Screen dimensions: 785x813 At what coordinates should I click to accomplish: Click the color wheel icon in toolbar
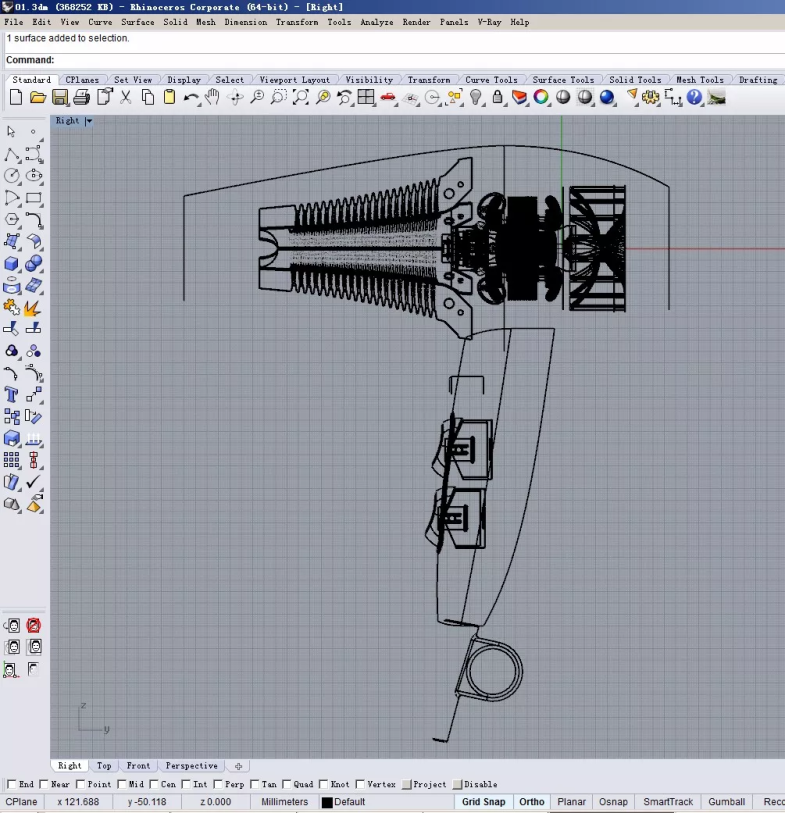tap(541, 97)
